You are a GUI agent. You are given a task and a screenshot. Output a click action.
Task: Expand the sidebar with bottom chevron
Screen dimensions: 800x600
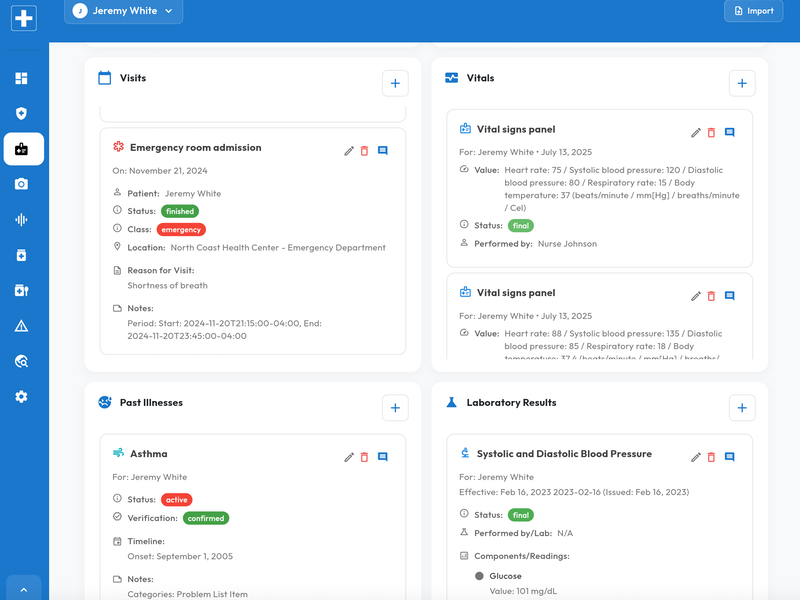(24, 588)
